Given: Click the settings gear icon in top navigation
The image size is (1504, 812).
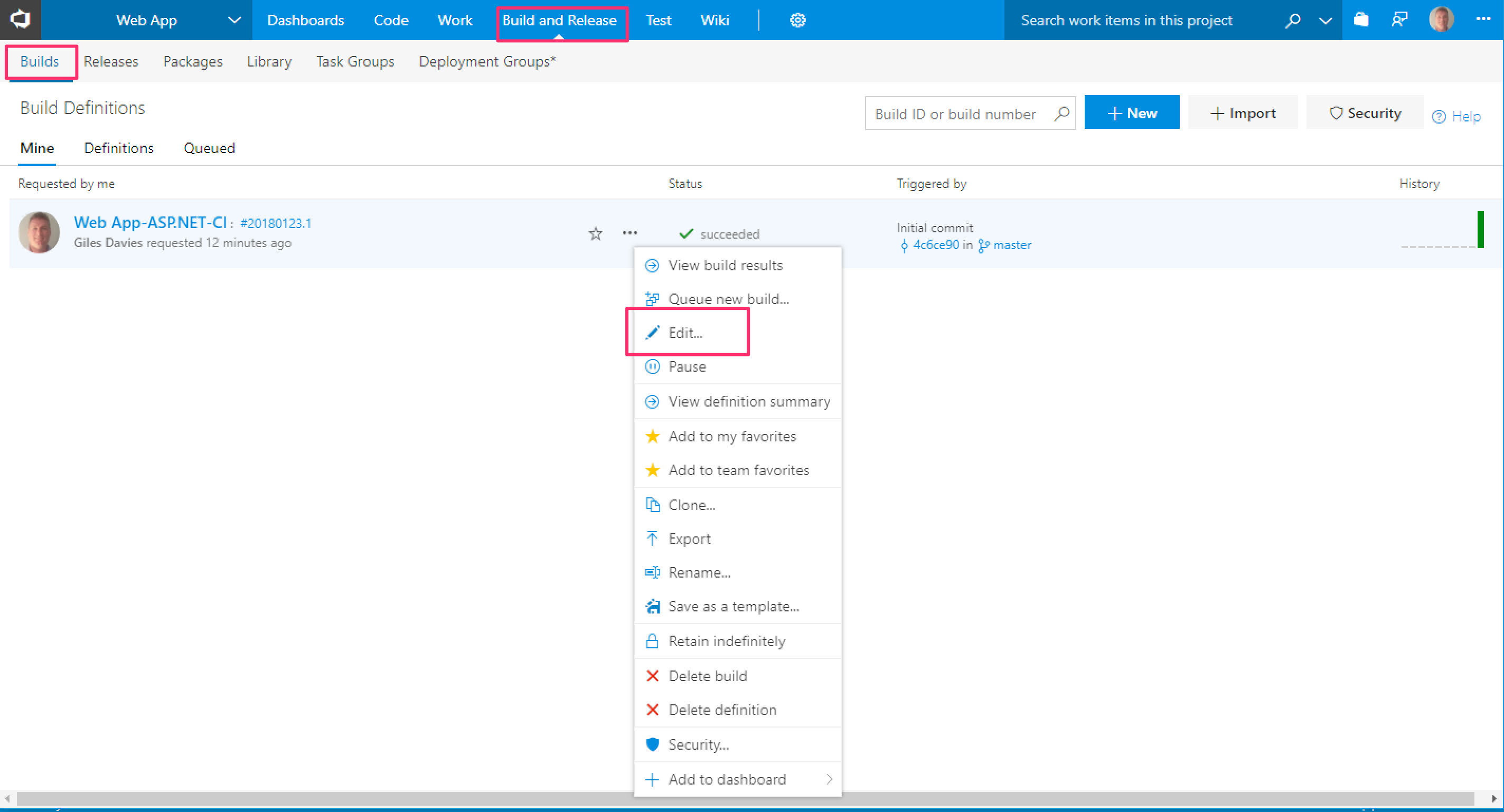Looking at the screenshot, I should (x=797, y=21).
